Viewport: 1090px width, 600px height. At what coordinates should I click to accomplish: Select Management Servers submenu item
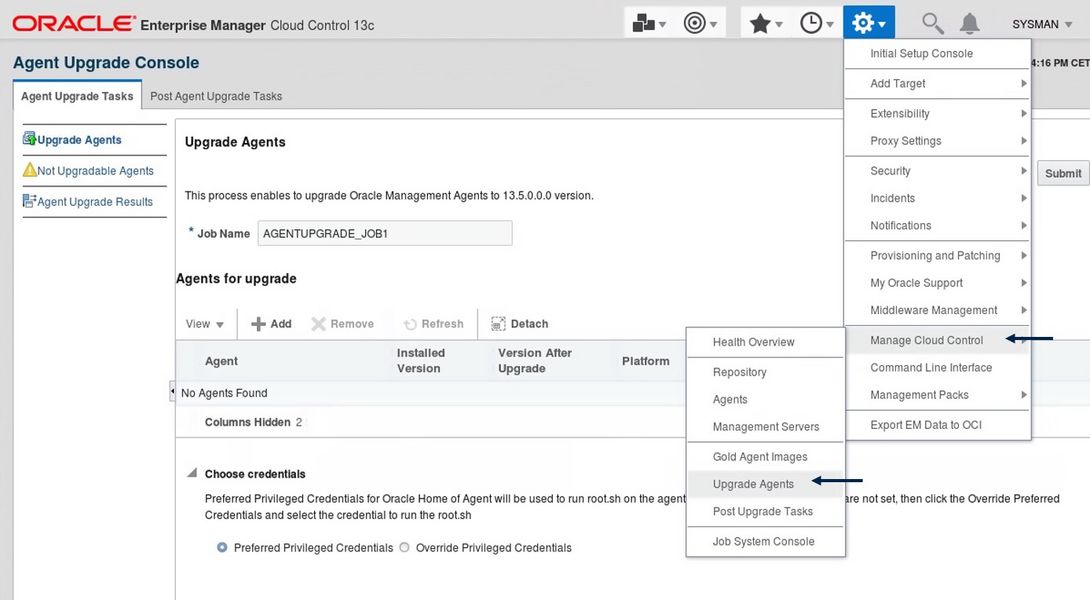(765, 427)
